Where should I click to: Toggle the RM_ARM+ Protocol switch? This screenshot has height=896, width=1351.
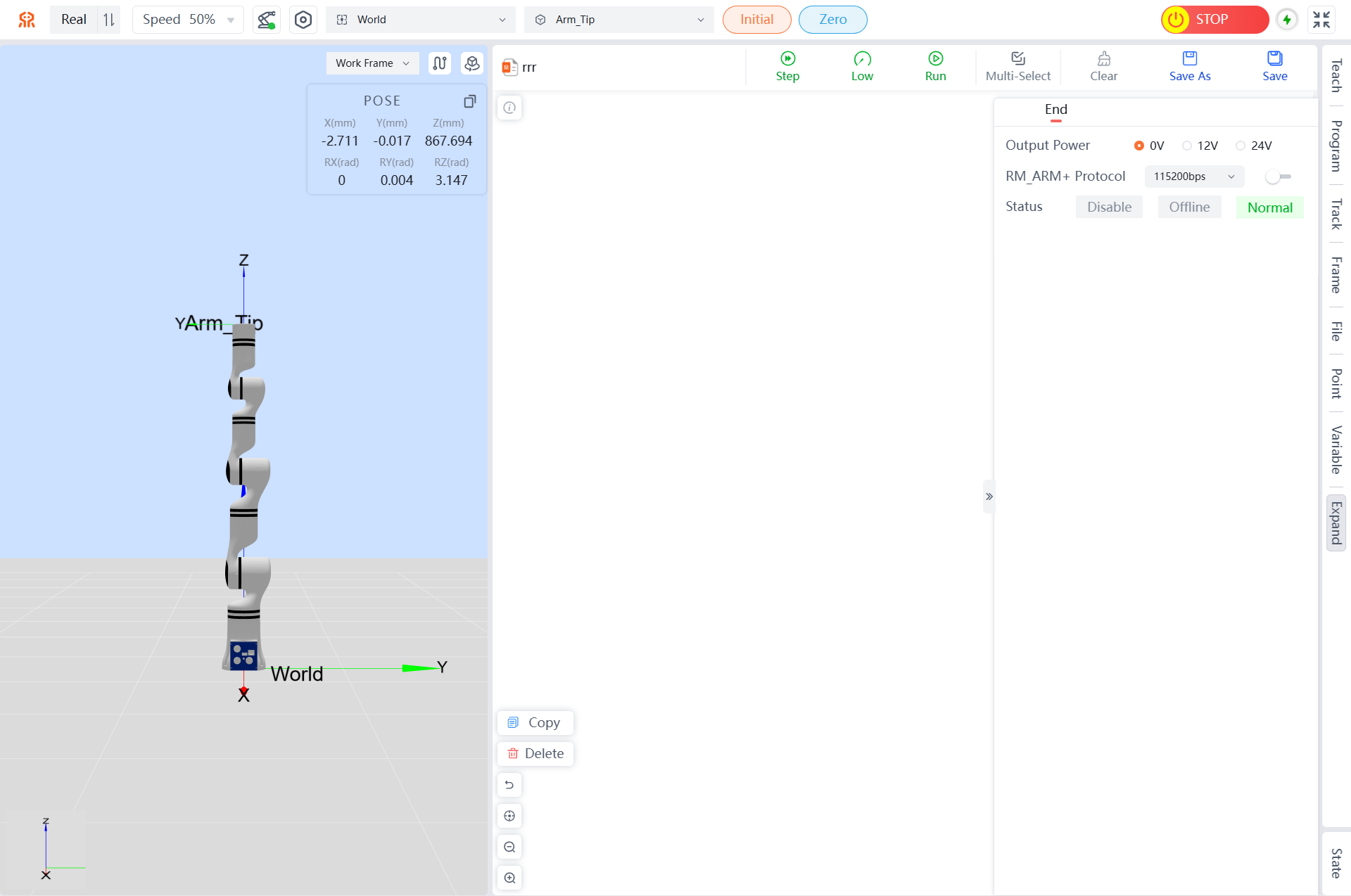1278,177
